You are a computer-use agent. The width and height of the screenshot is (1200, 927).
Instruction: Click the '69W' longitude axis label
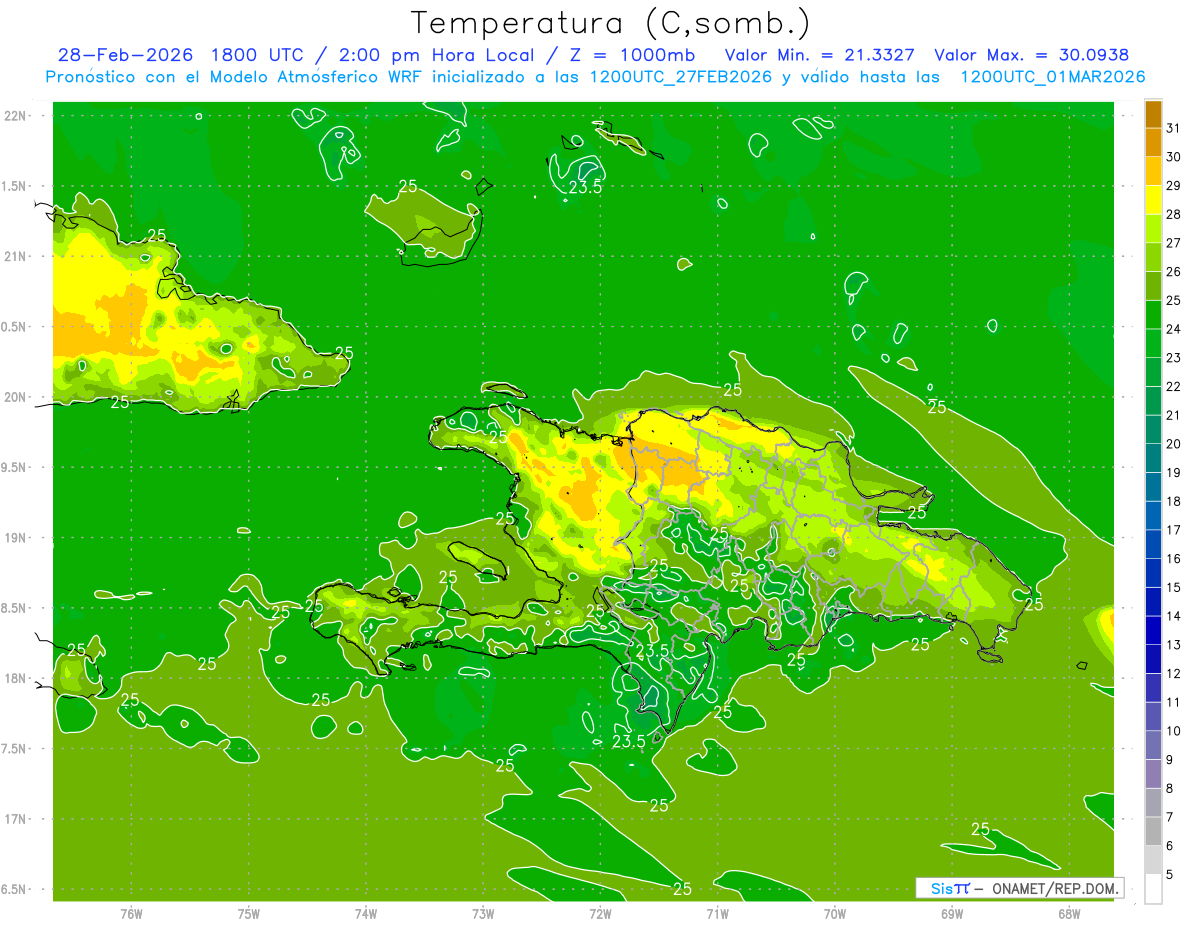tap(952, 914)
